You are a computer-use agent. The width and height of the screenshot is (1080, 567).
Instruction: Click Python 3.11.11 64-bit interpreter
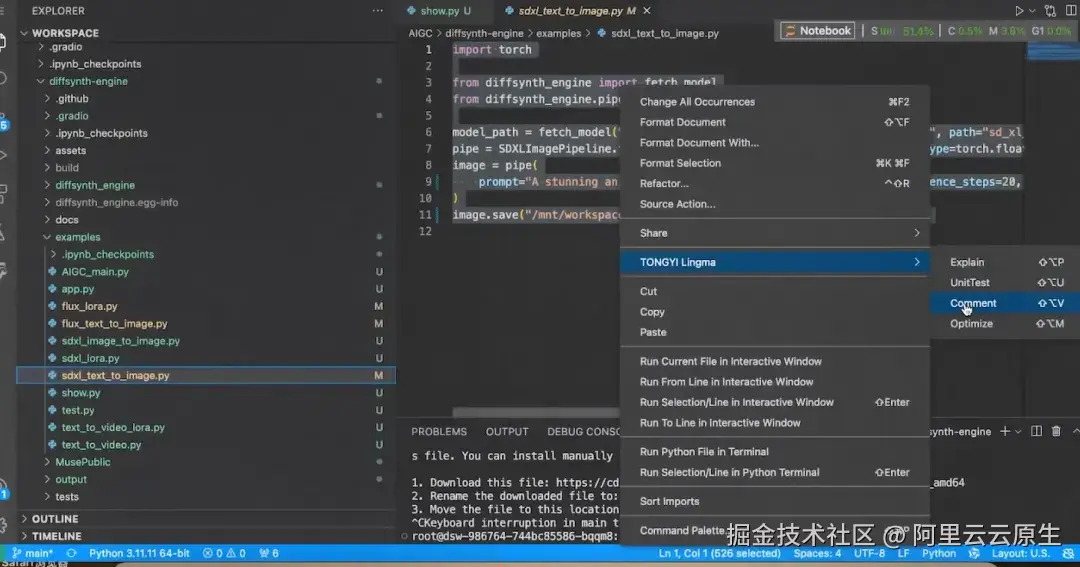pyautogui.click(x=139, y=553)
